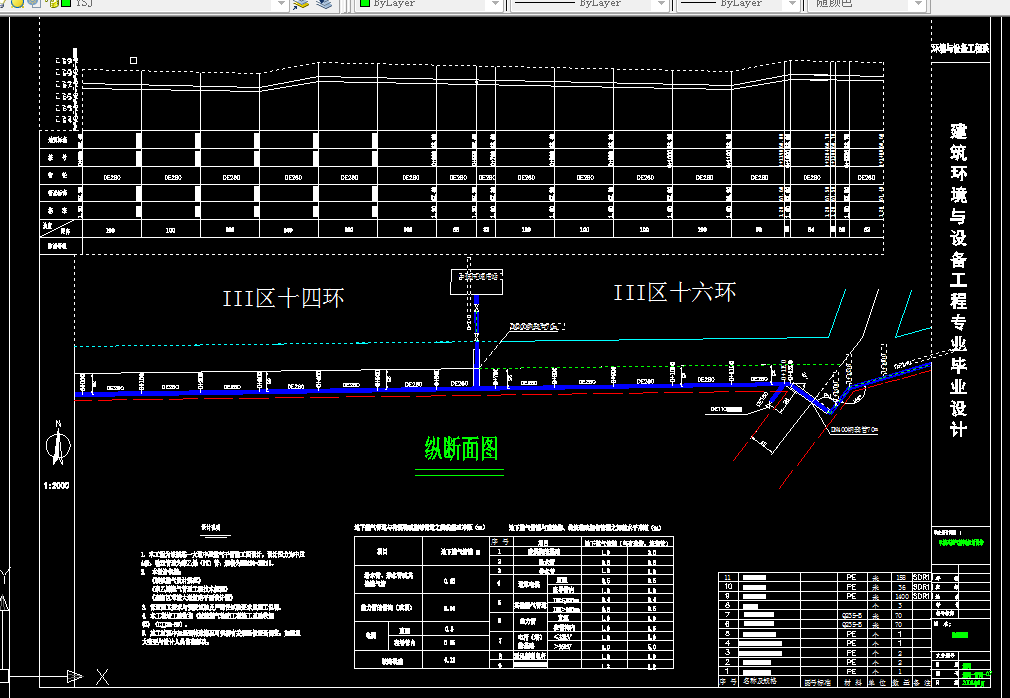Select row 1 number in materials table
Image resolution: width=1010 pixels, height=698 pixels.
click(x=727, y=671)
